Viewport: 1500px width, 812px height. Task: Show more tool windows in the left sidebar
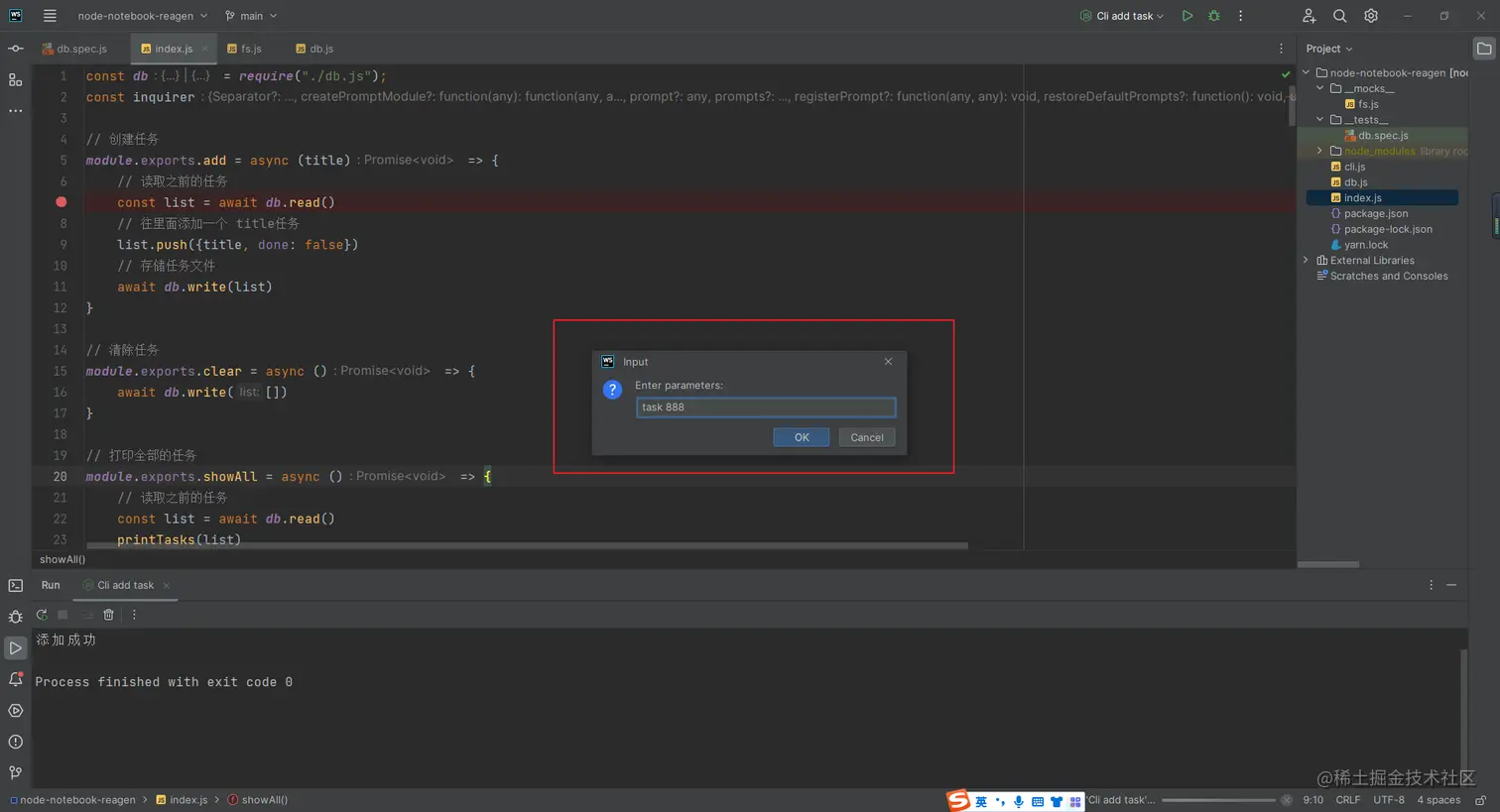[16, 111]
